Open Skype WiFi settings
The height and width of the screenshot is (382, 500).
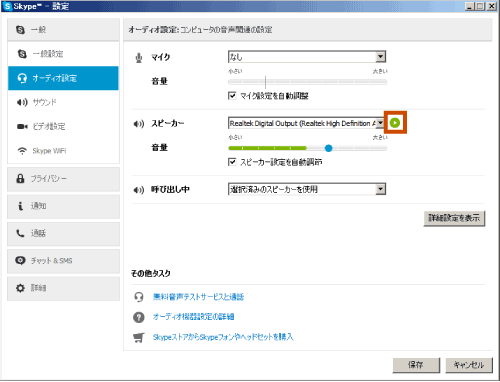pos(63,151)
